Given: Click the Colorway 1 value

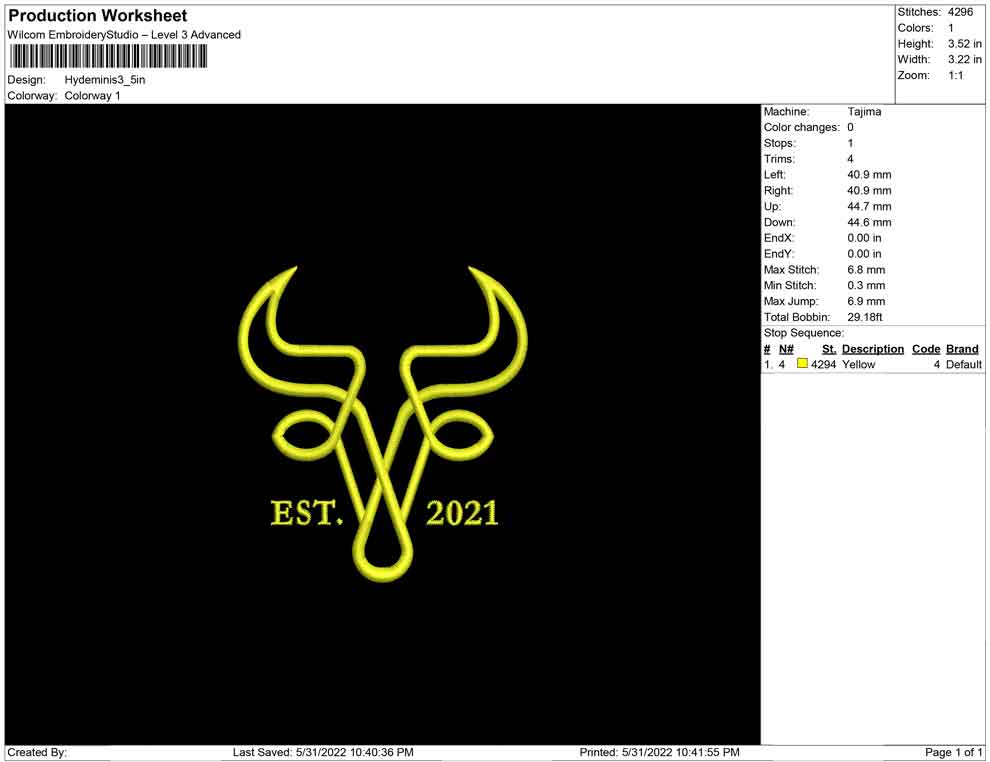Looking at the screenshot, I should click(x=92, y=96).
